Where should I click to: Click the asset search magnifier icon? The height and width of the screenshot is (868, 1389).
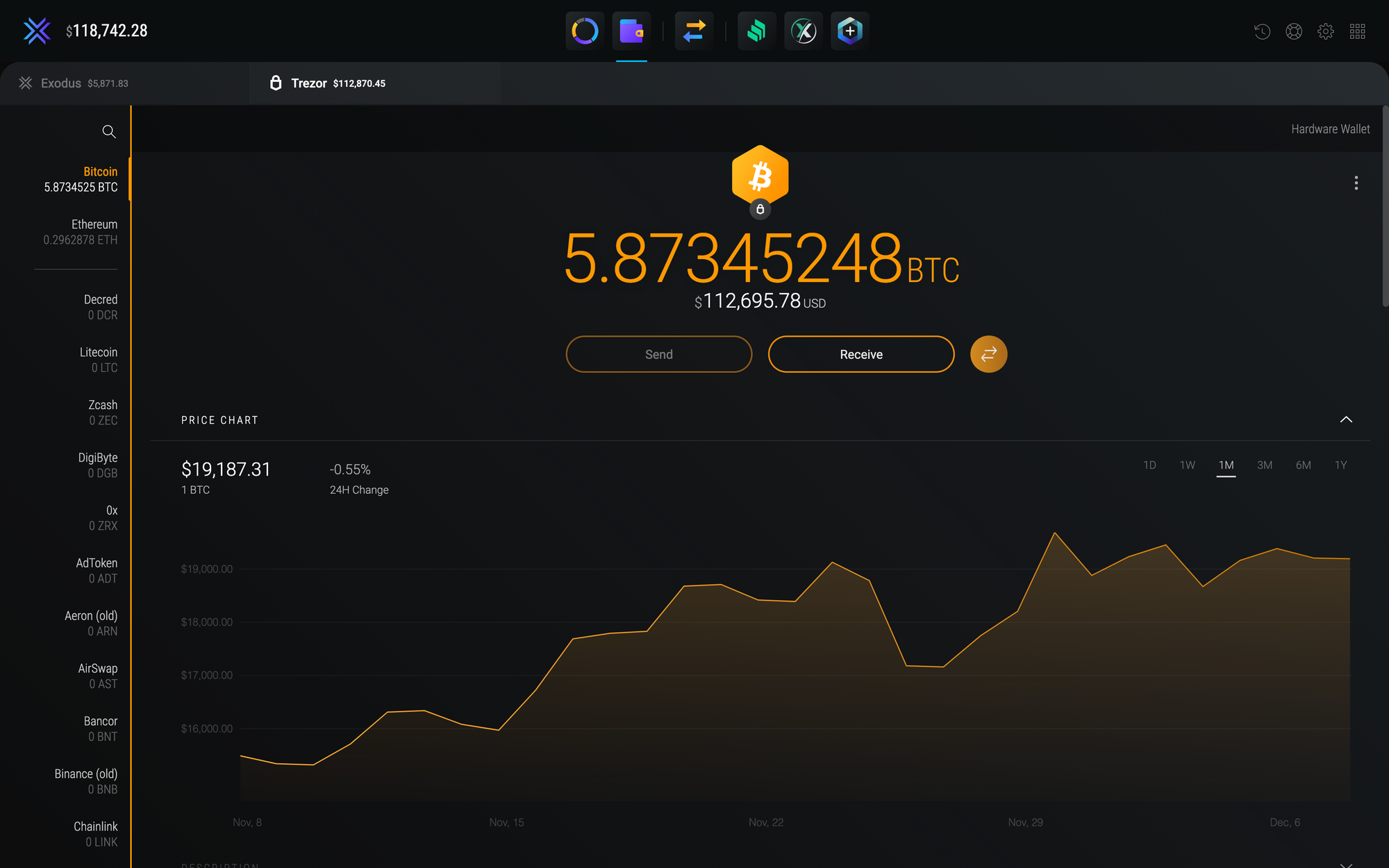click(109, 131)
